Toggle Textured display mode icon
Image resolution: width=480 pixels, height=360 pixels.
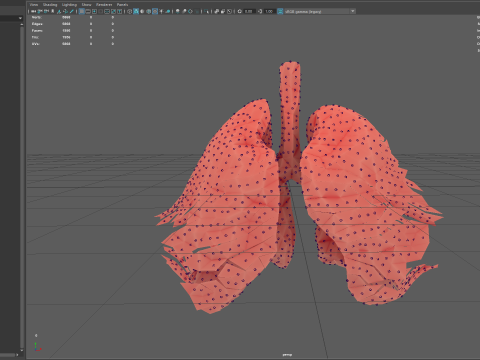(155, 11)
